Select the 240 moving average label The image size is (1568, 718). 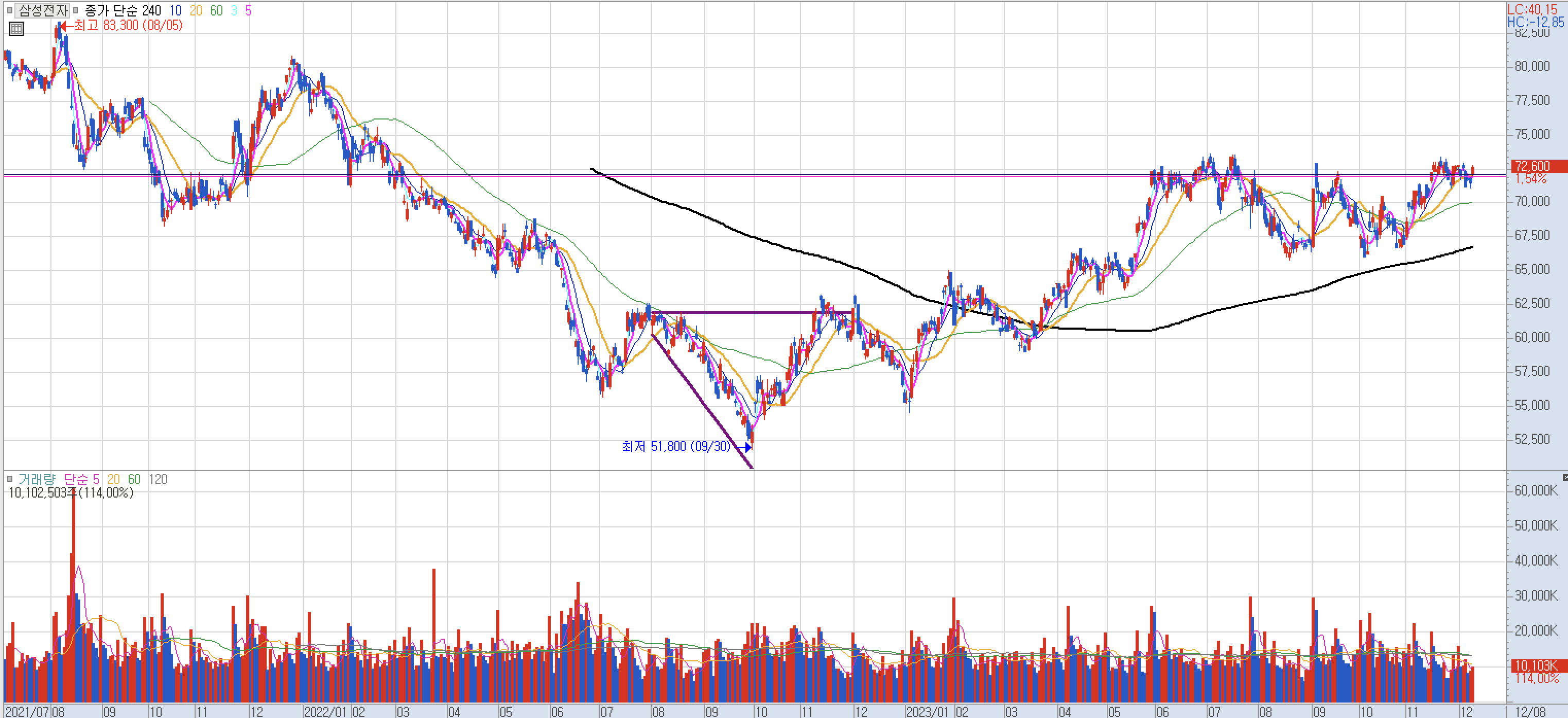pyautogui.click(x=151, y=10)
